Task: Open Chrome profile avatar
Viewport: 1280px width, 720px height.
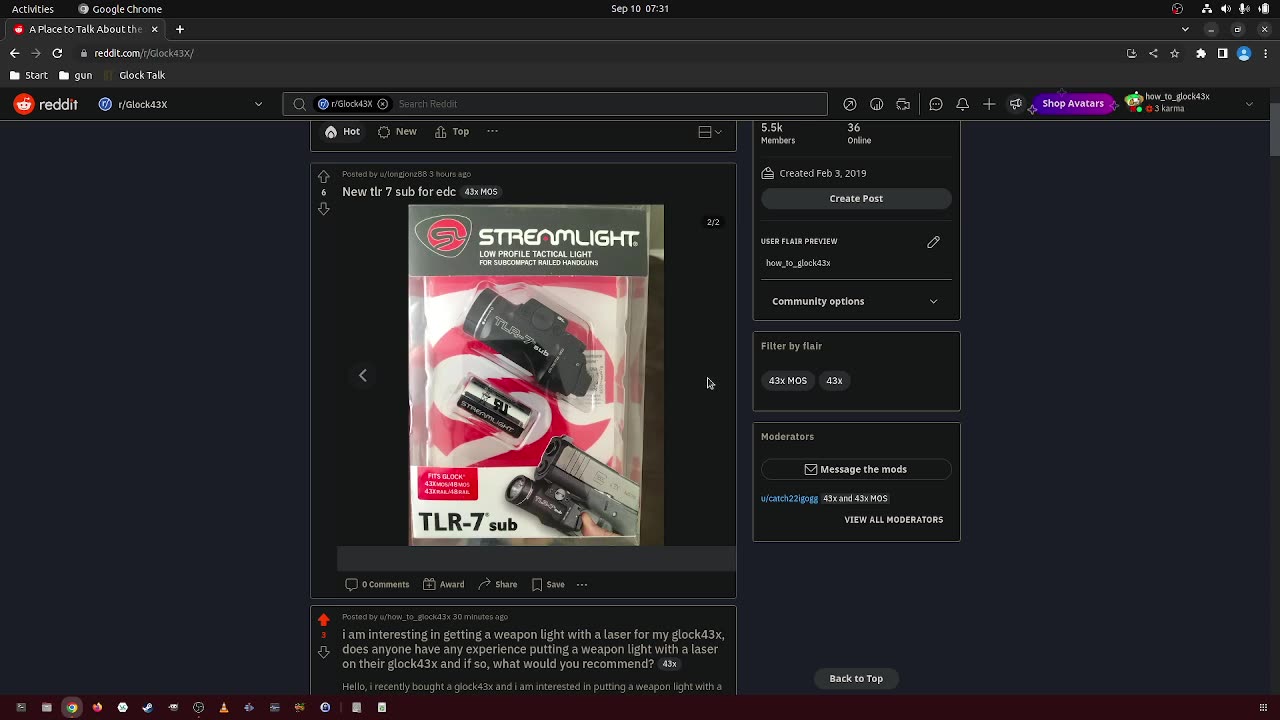Action: point(1244,53)
